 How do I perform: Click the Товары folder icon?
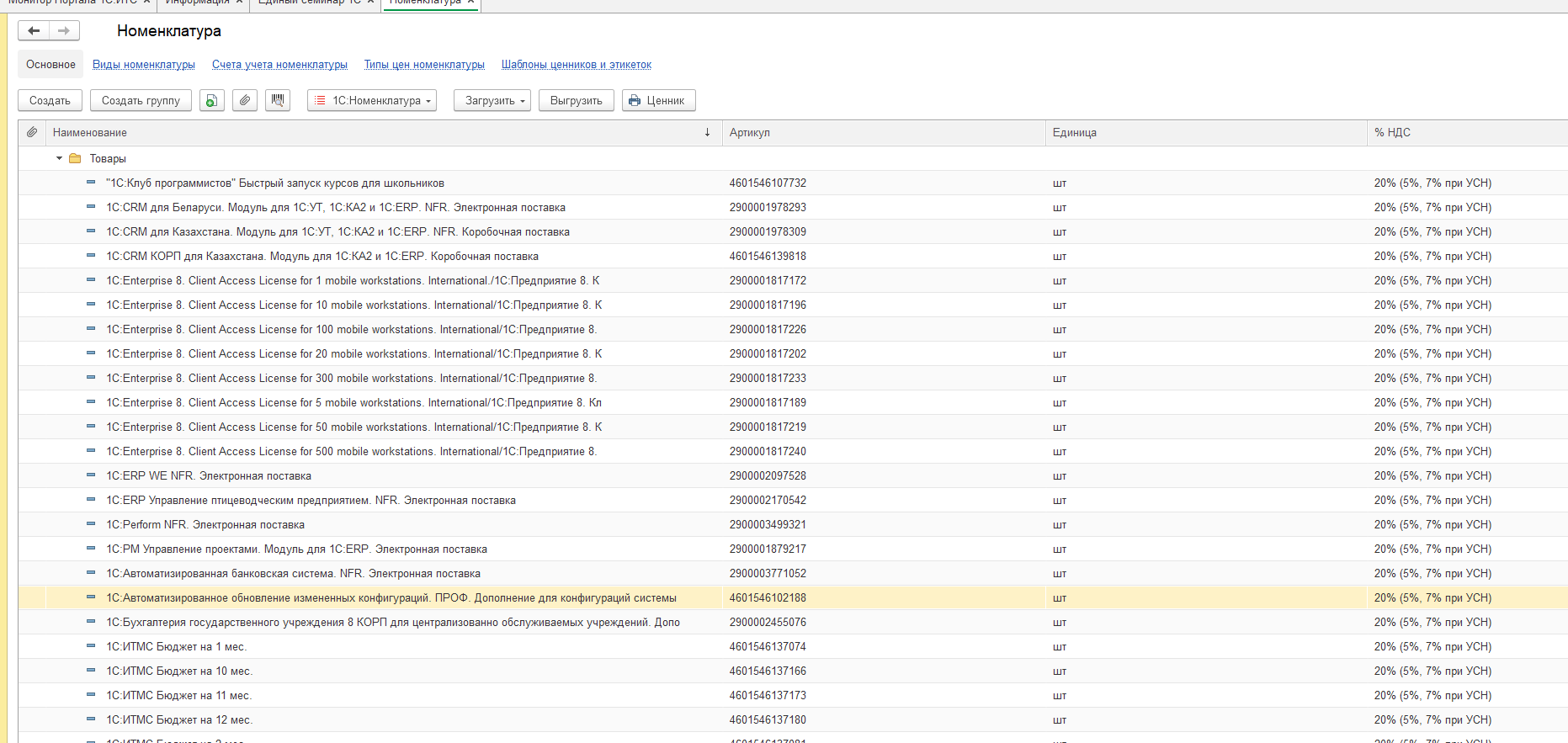pyautogui.click(x=75, y=159)
